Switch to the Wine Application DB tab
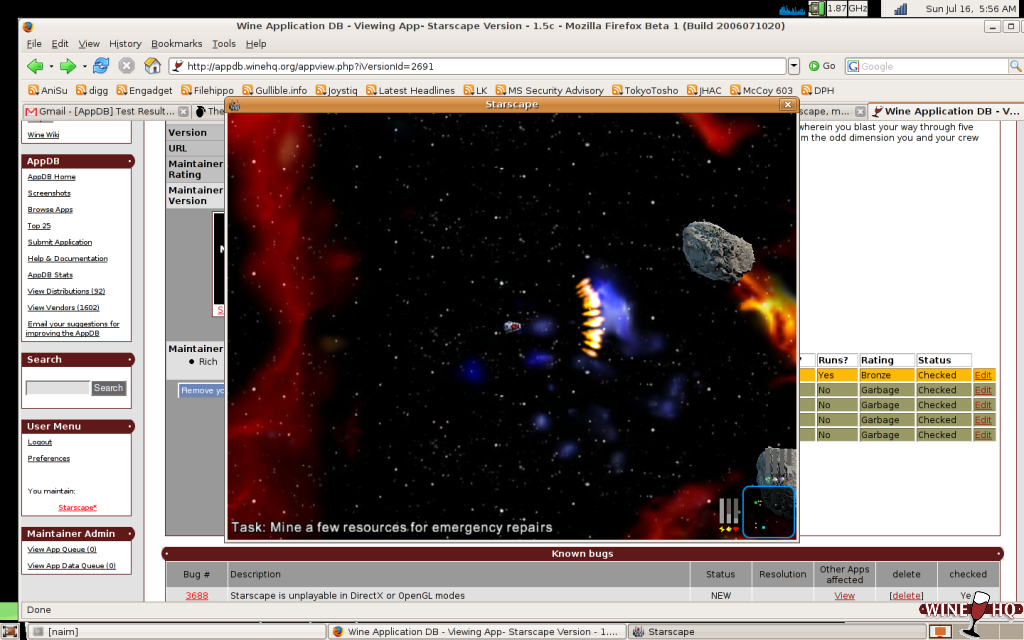 (945, 112)
